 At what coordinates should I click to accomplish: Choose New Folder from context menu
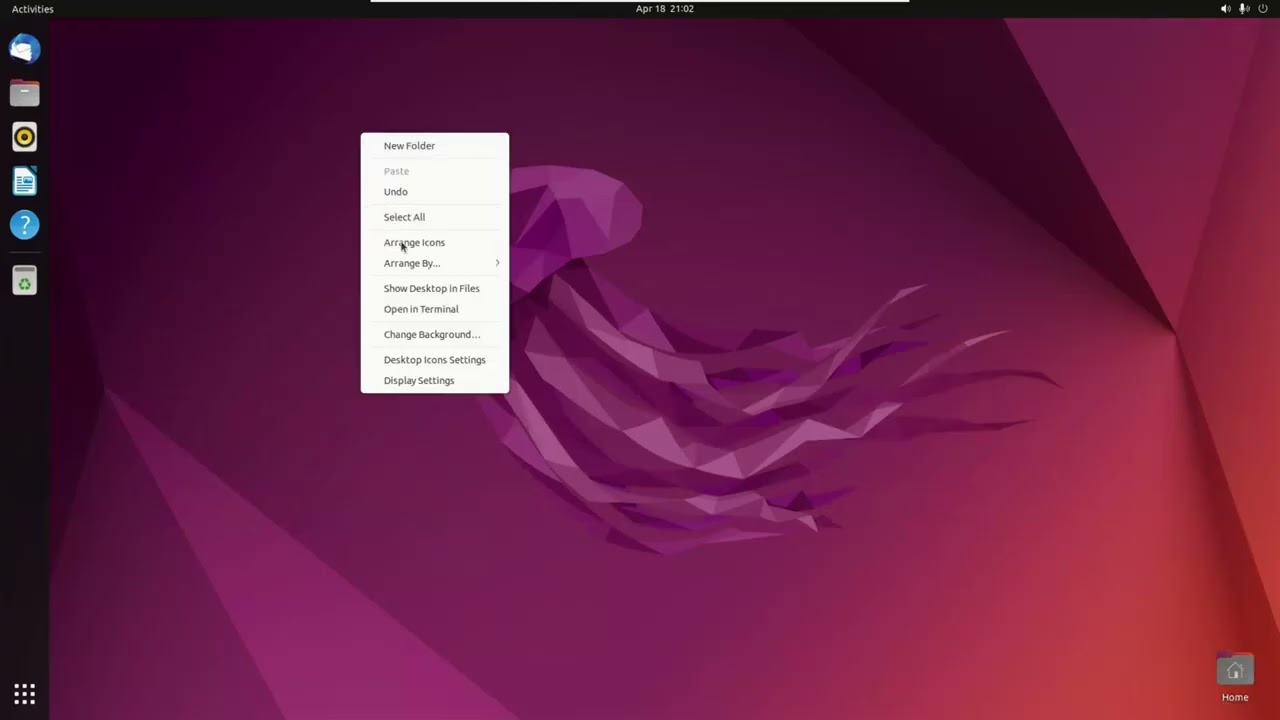(x=434, y=146)
